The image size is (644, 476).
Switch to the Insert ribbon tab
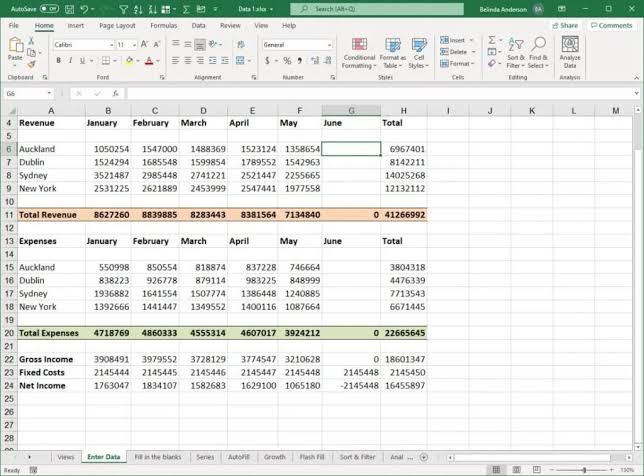coord(76,25)
